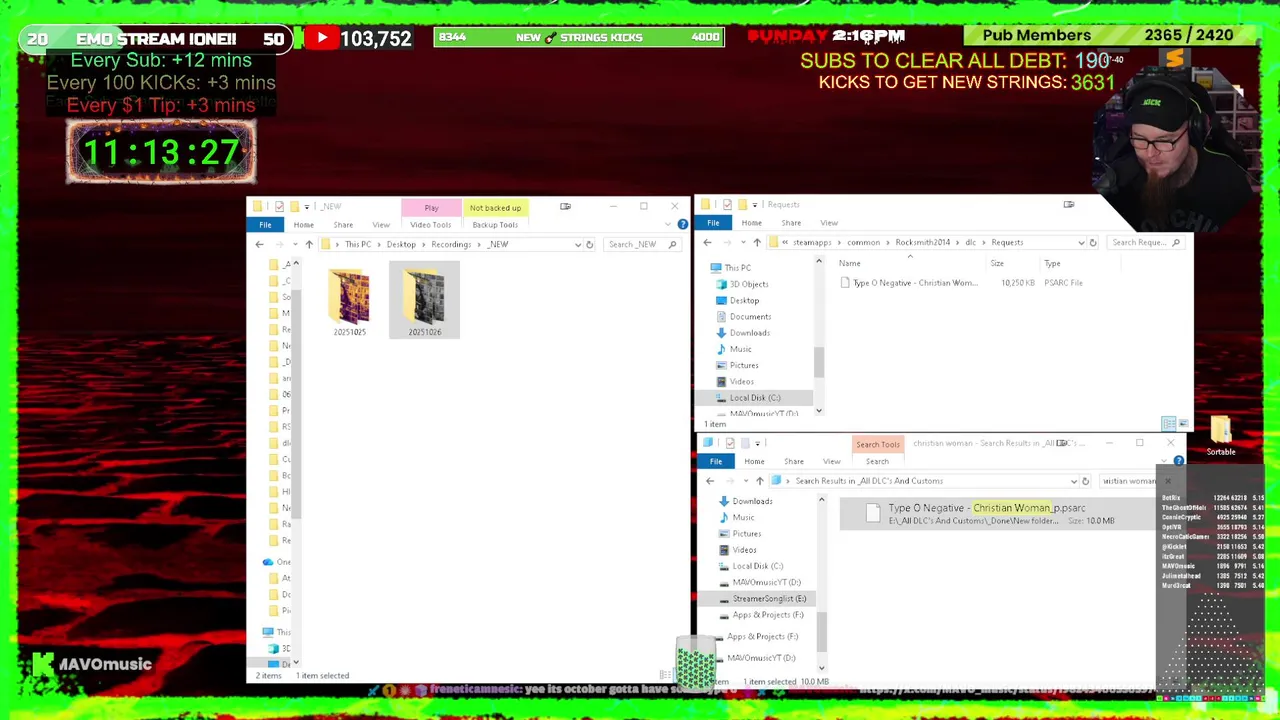Screen dimensions: 1280x720
Task: Go up one level in _NEW window
Action: 309,244
